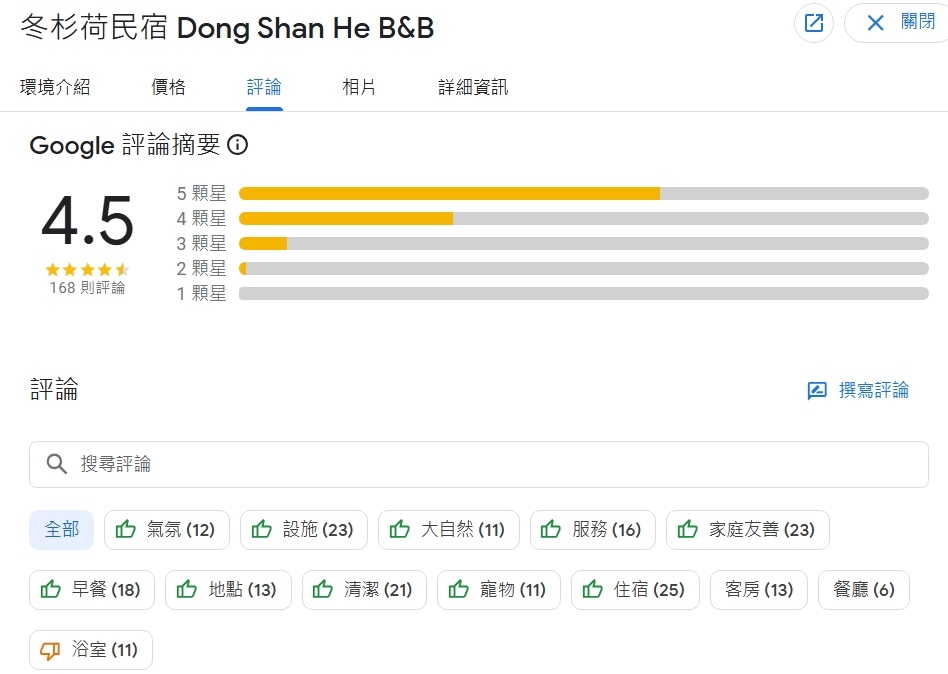
Task: Toggle the 設施 (23) filter chip
Action: point(304,530)
